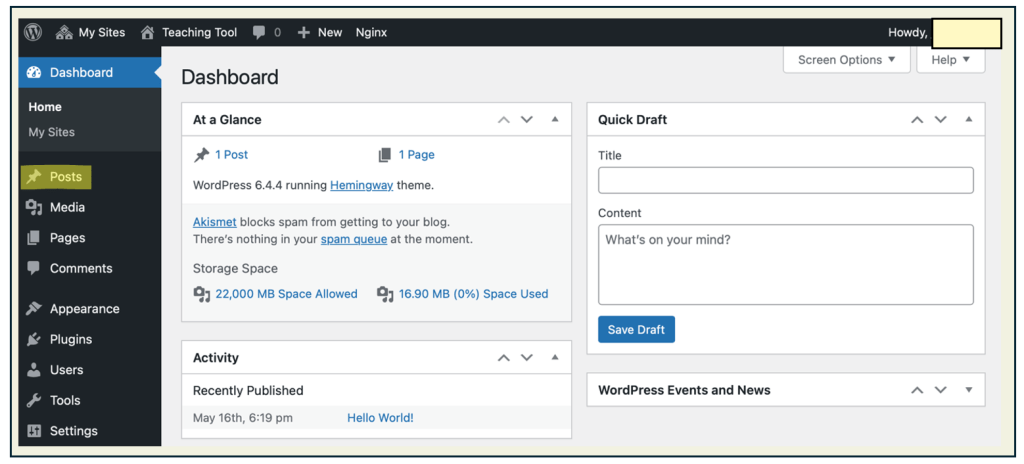Viewport: 1024px width, 464px height.
Task: Expand the WordPress Events and News panel
Action: 968,390
